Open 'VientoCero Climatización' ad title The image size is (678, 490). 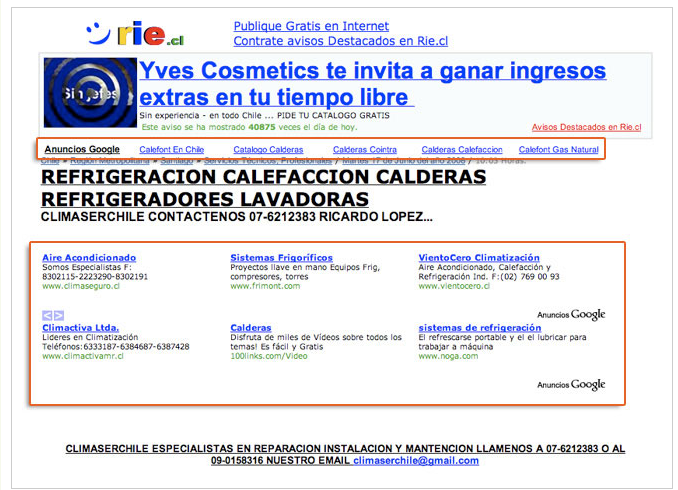click(479, 257)
